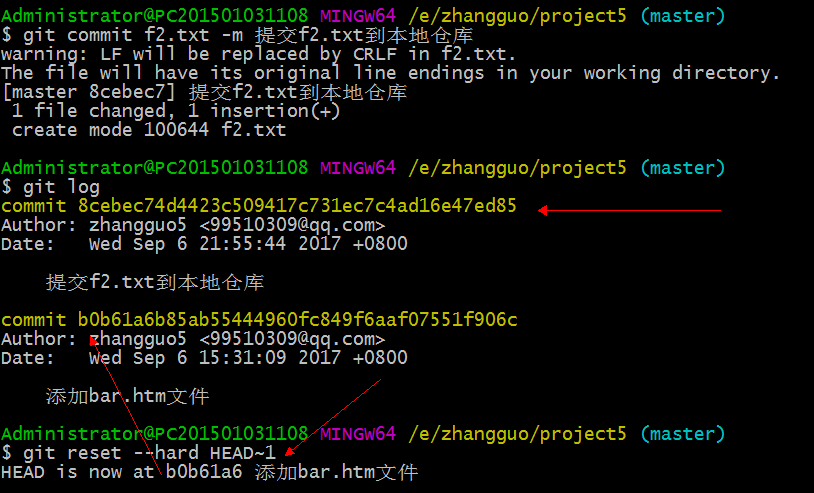Click the date line showing 21:55:44
Viewport: 814px width, 493px height.
[204, 244]
